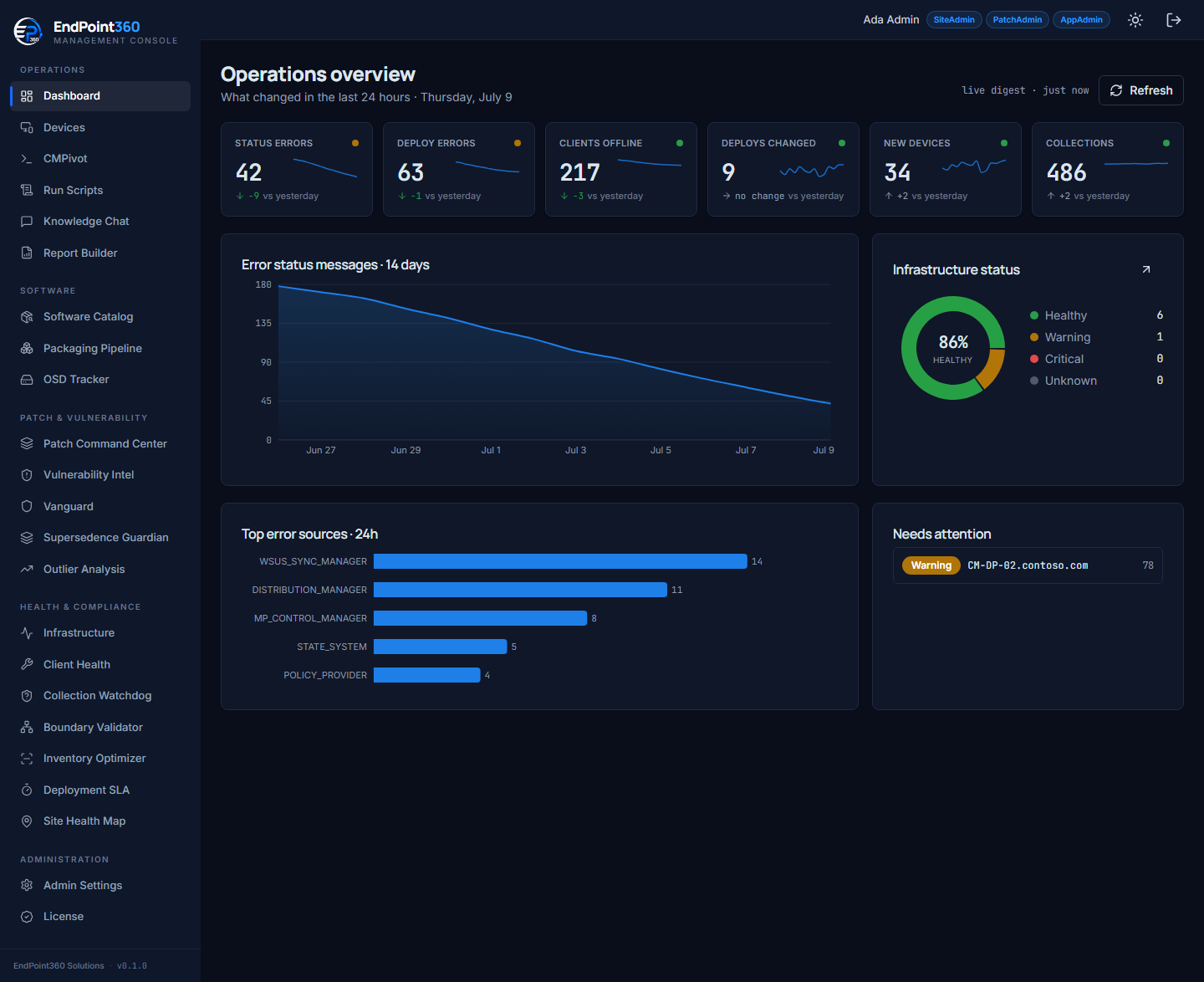
Task: Click the CMPivot terminal prompt icon
Action: pyautogui.click(x=27, y=159)
